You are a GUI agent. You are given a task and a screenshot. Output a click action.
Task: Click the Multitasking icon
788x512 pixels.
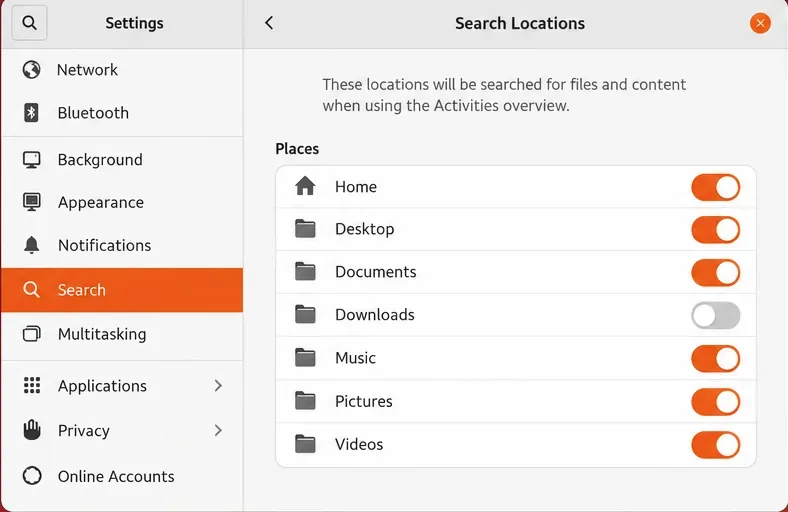point(32,334)
